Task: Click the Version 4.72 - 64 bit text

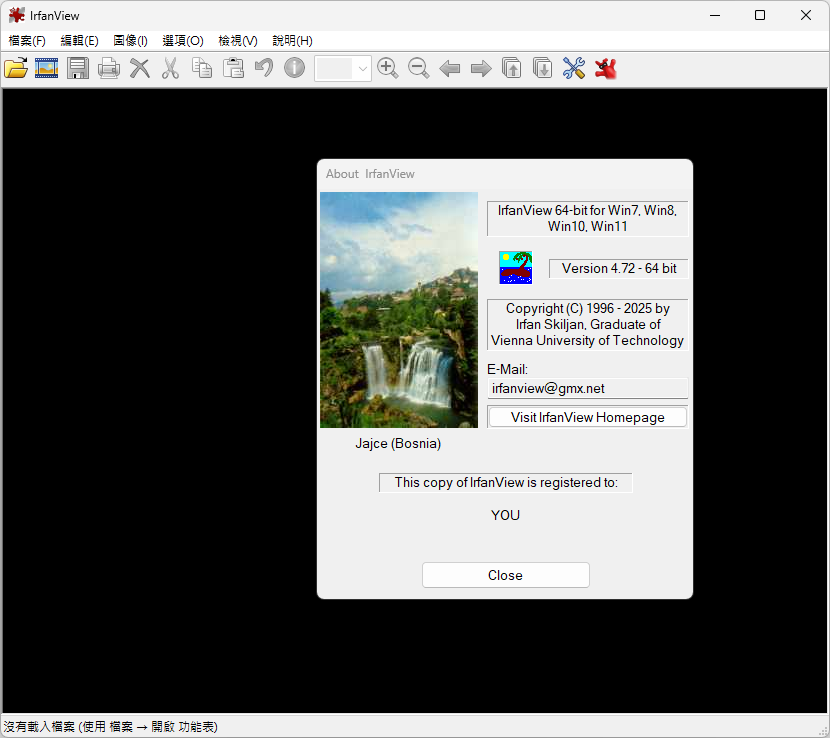Action: tap(619, 268)
